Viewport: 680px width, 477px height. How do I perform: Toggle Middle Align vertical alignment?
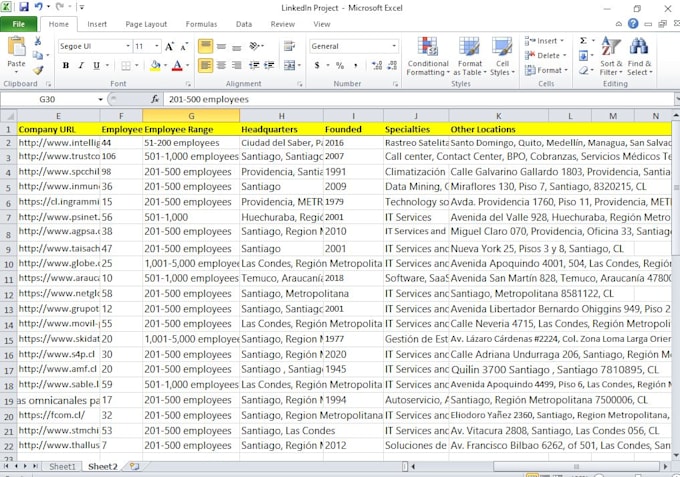coord(221,46)
